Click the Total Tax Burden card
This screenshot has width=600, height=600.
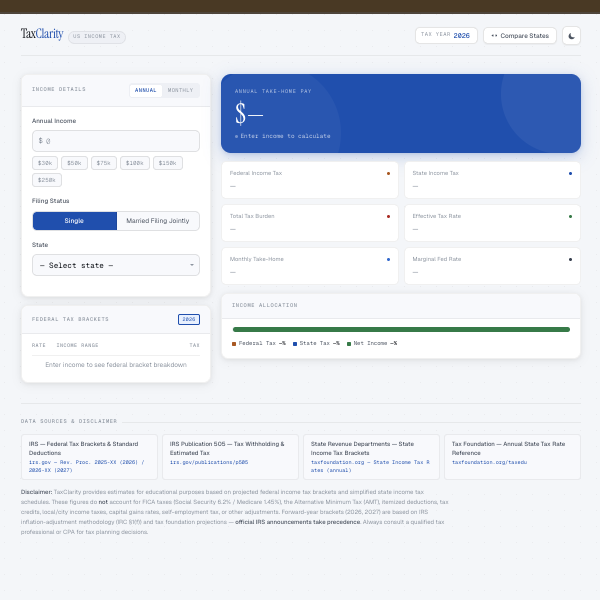[x=310, y=223]
